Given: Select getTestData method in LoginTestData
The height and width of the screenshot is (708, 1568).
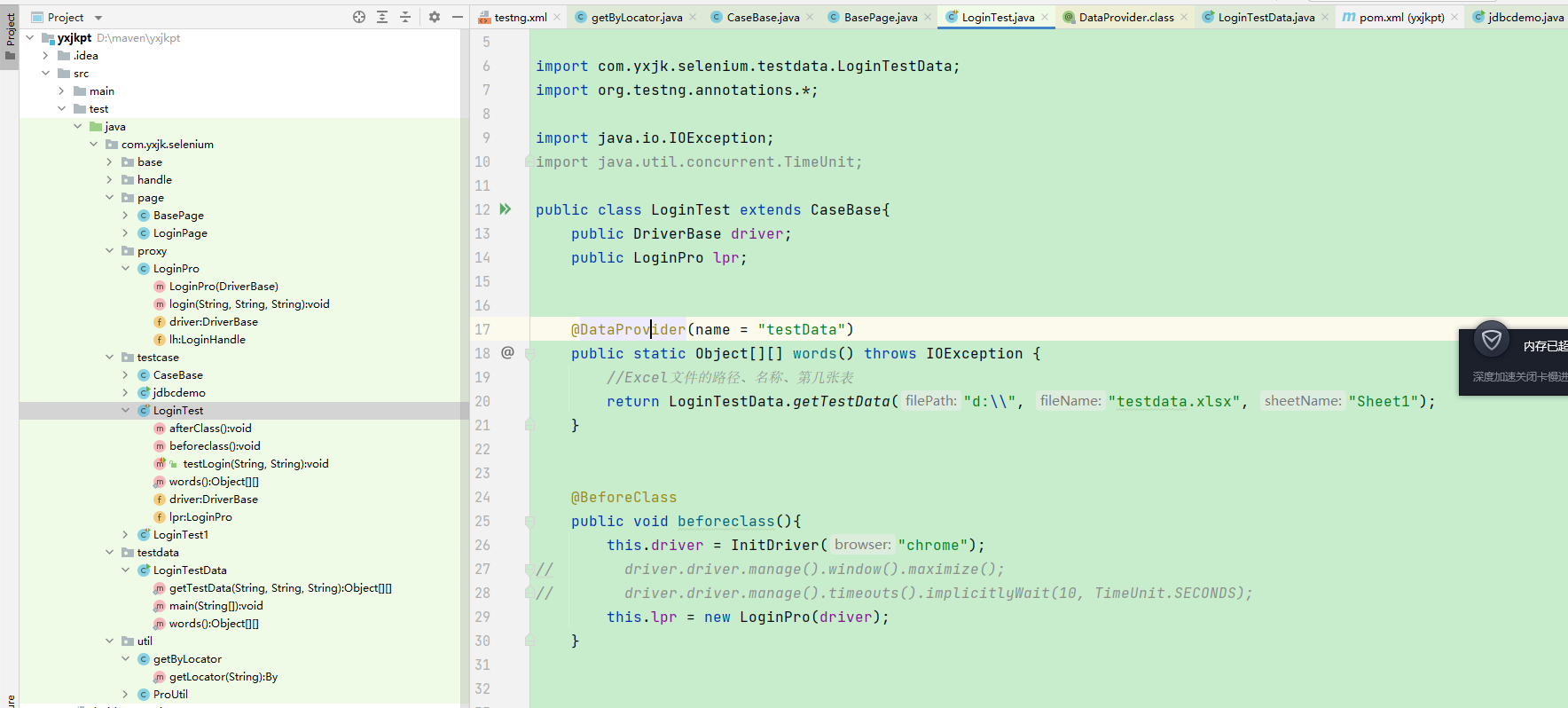Looking at the screenshot, I should 280,587.
